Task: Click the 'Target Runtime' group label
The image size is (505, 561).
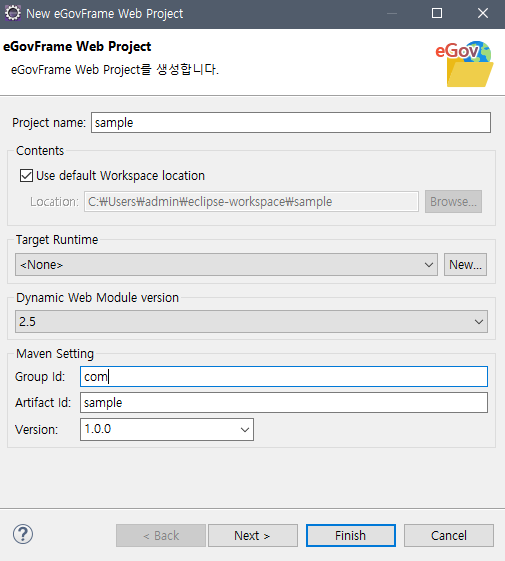Action: [57, 240]
